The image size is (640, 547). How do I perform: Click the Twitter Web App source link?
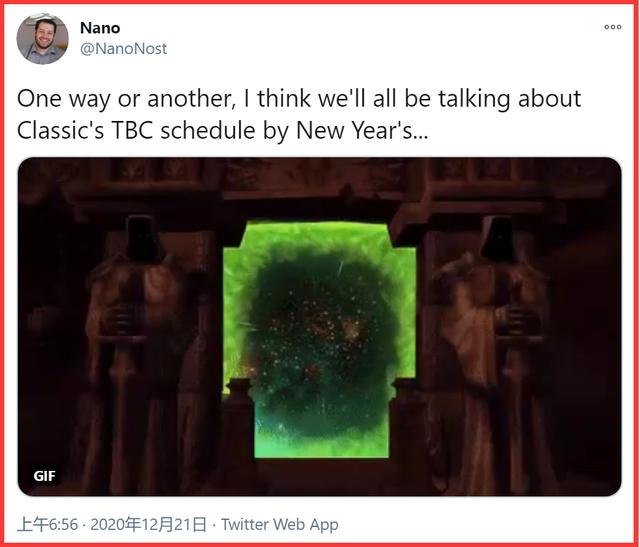click(x=280, y=525)
